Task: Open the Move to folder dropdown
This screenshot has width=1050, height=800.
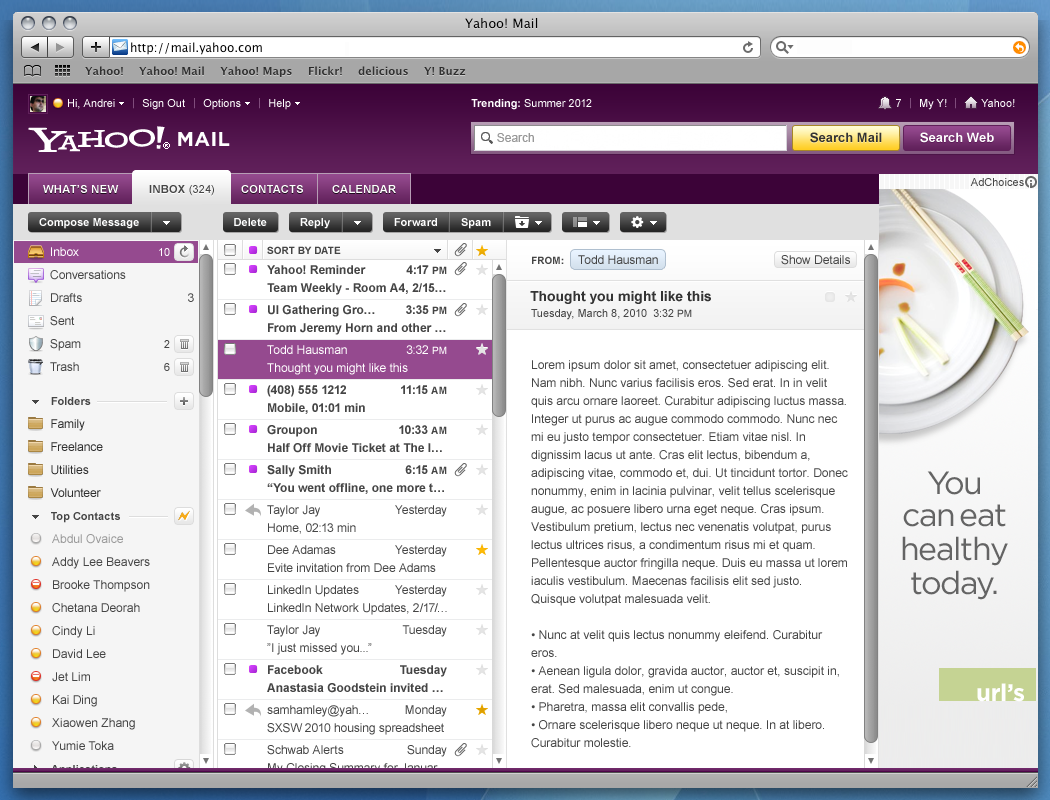Action: click(528, 222)
